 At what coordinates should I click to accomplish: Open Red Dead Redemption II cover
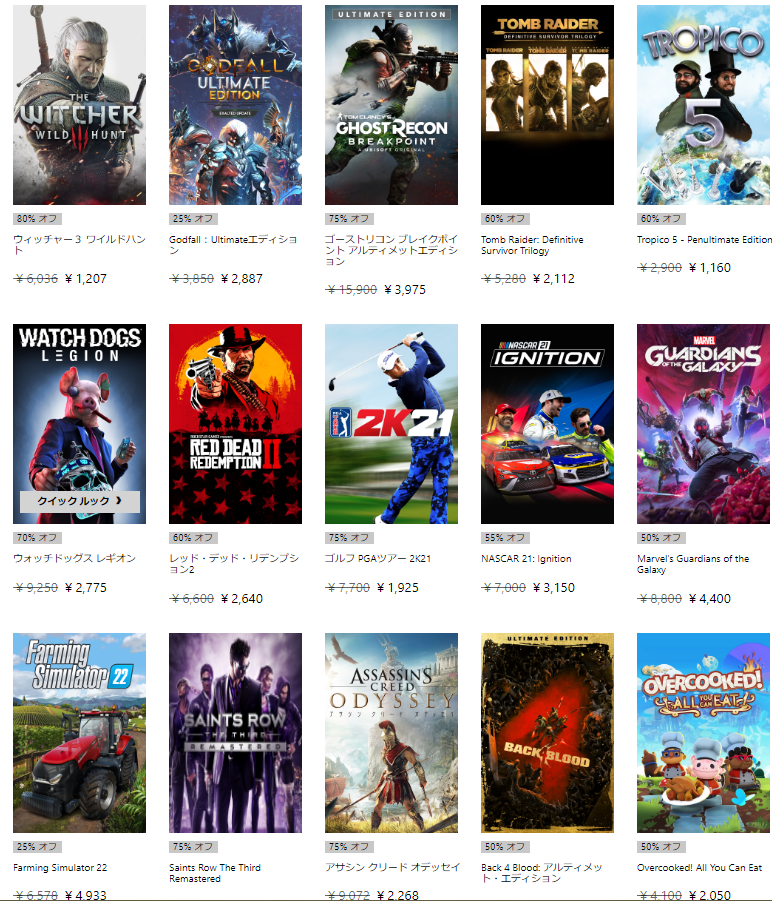(x=236, y=424)
